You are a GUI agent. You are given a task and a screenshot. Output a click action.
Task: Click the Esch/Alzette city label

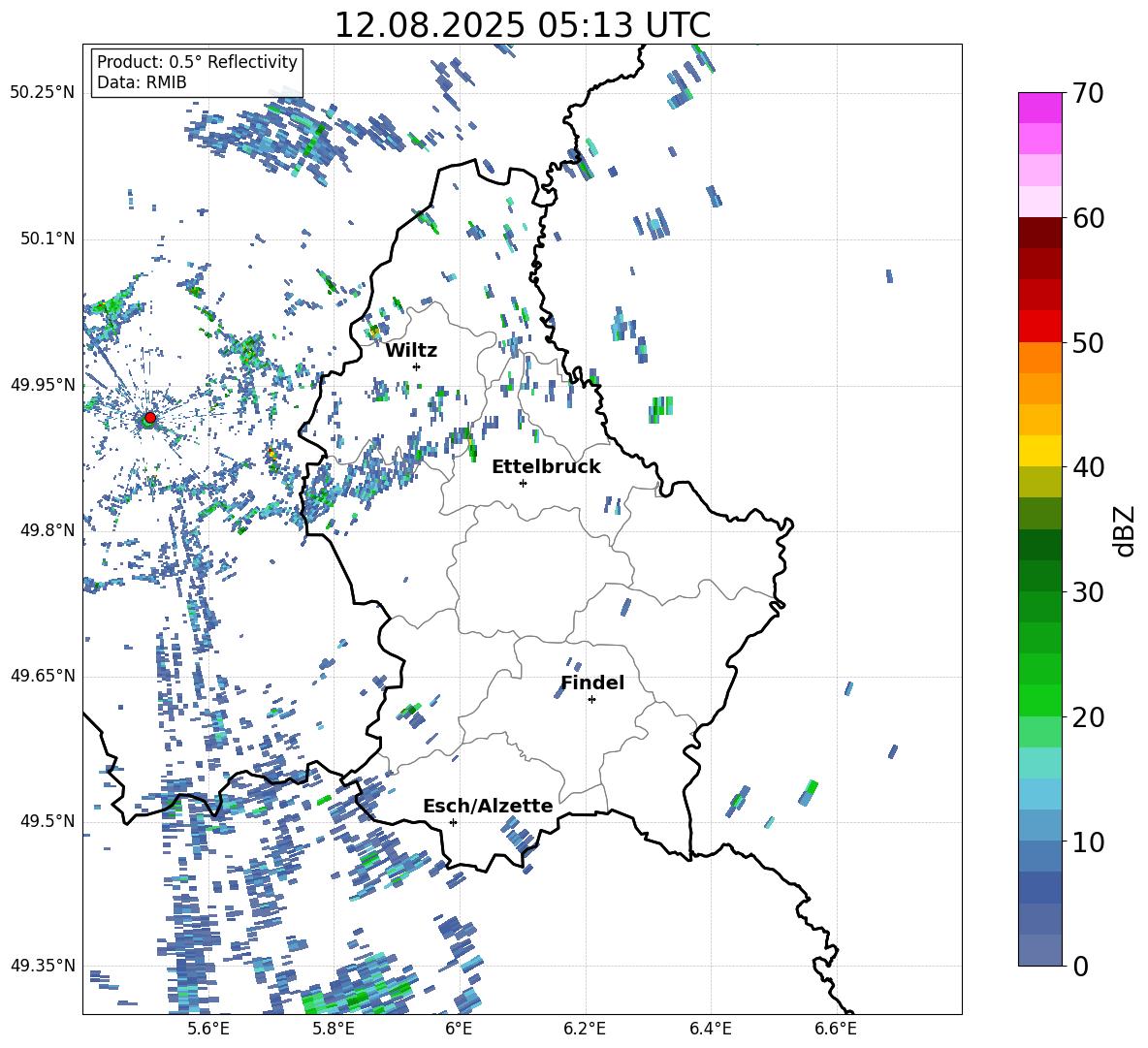(488, 807)
